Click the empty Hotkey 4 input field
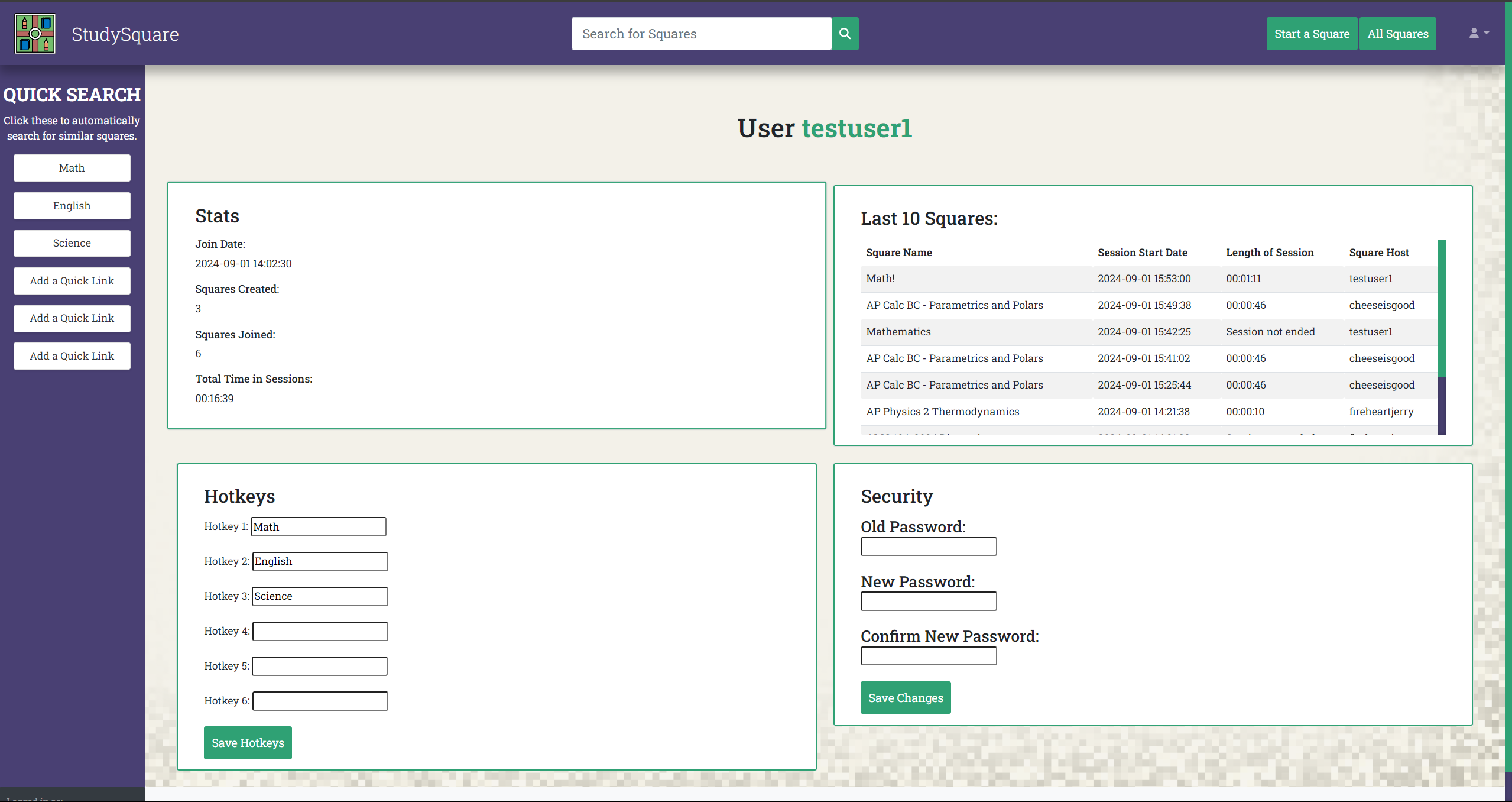Image resolution: width=1512 pixels, height=802 pixels. pos(320,631)
